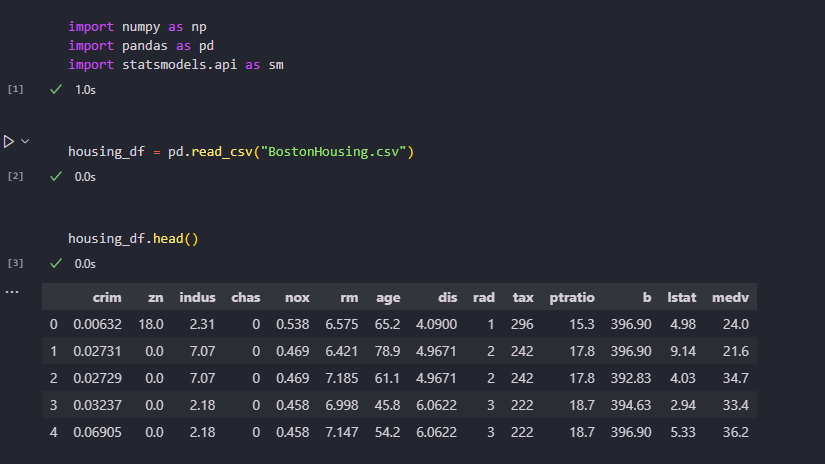Select medv value 33.4
Screen dimensions: 825x464
(736, 406)
